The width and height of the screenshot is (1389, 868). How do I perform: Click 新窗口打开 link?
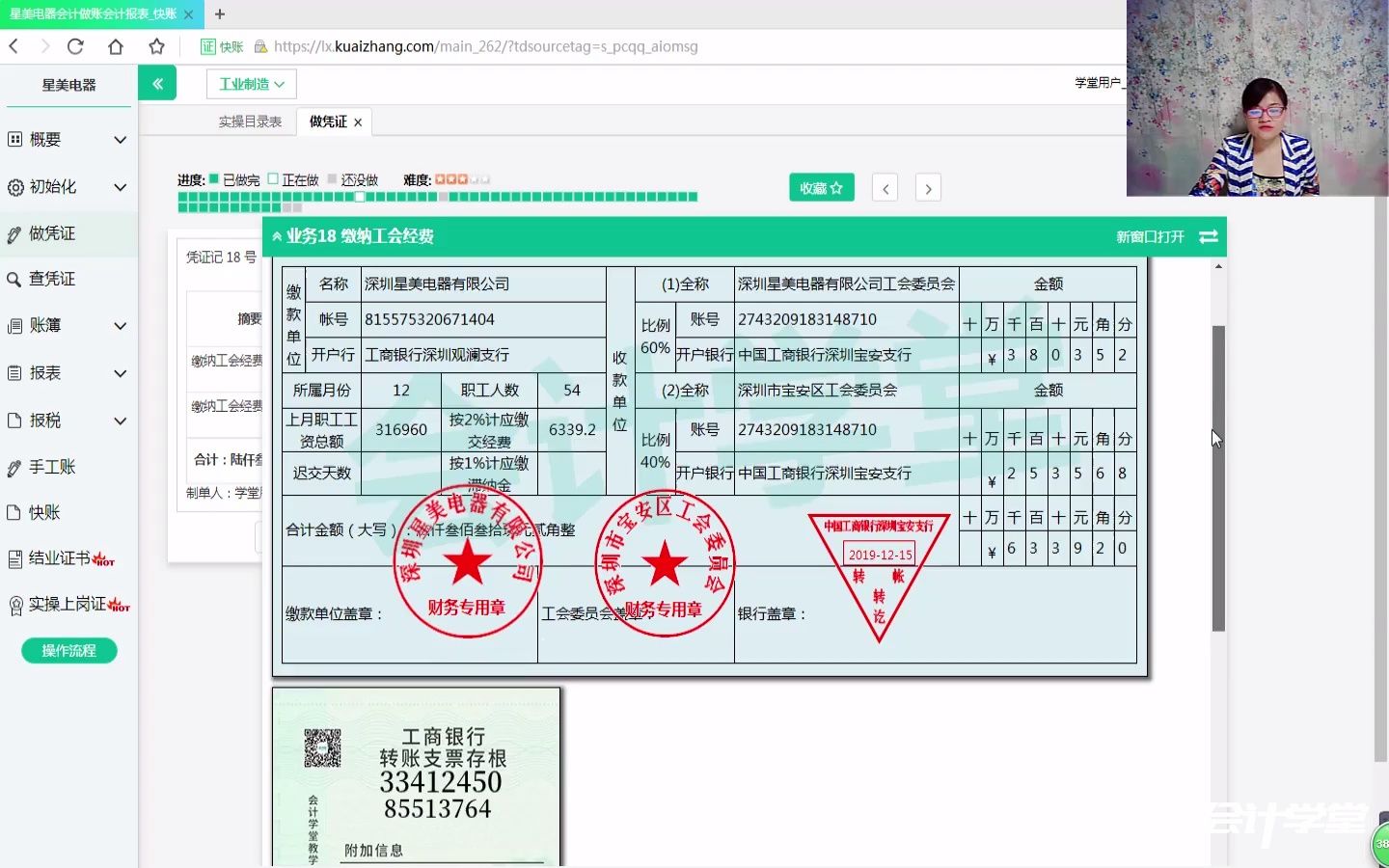click(1150, 236)
